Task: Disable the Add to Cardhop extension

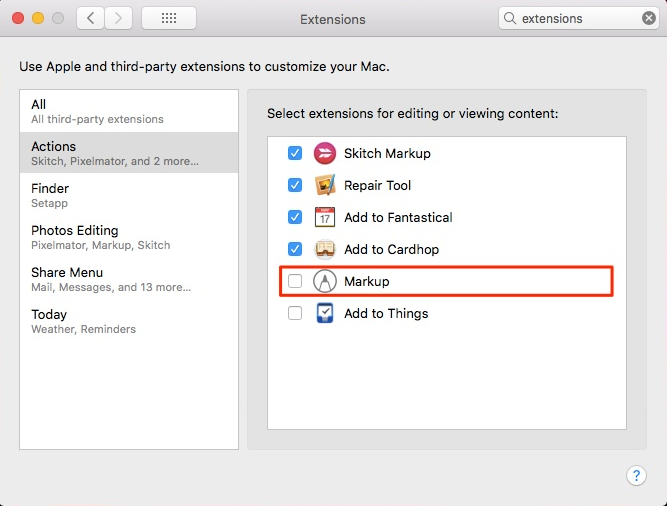Action: click(295, 249)
